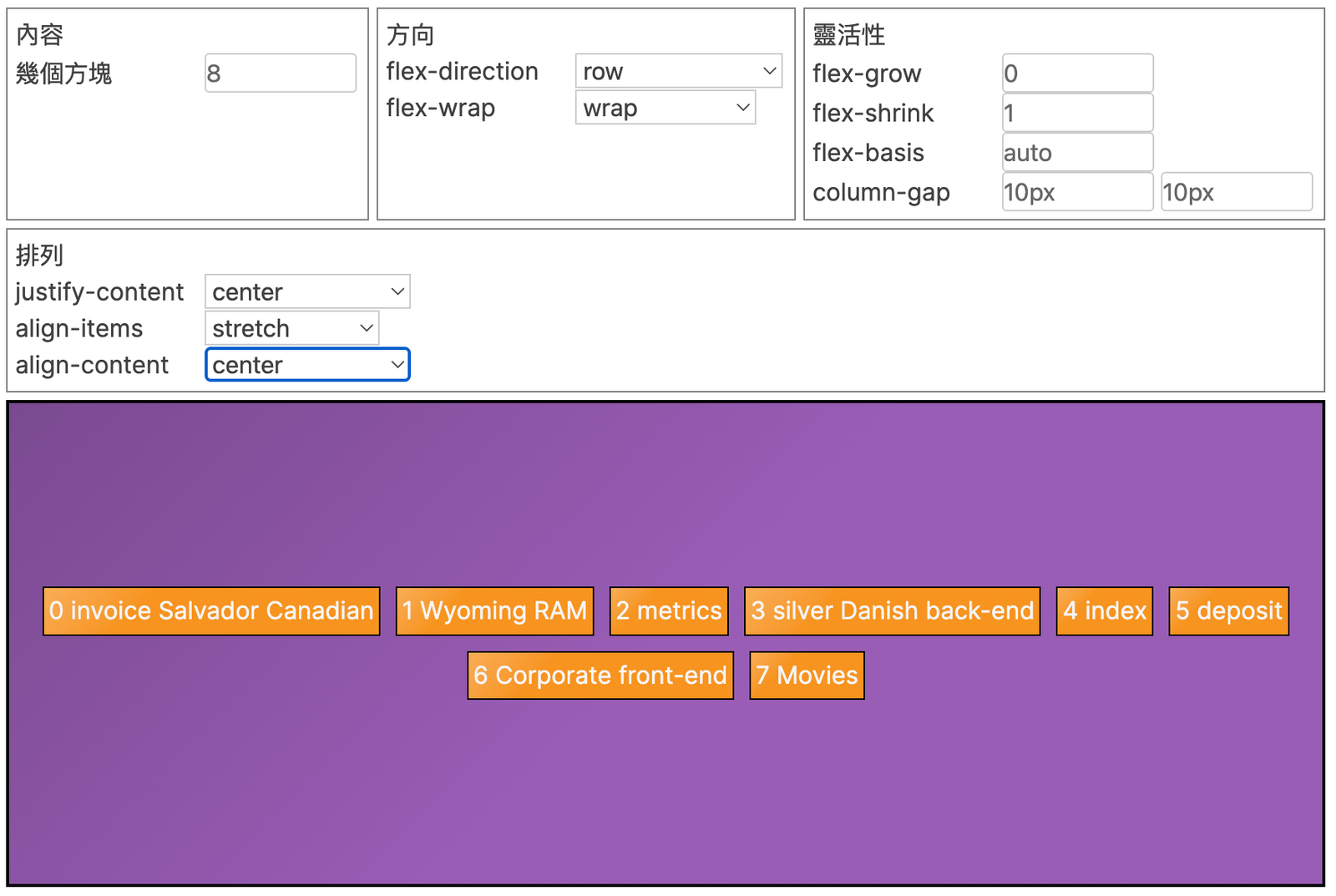Expand the align-content dropdown
Image resolution: width=1336 pixels, height=896 pixels.
tap(306, 365)
